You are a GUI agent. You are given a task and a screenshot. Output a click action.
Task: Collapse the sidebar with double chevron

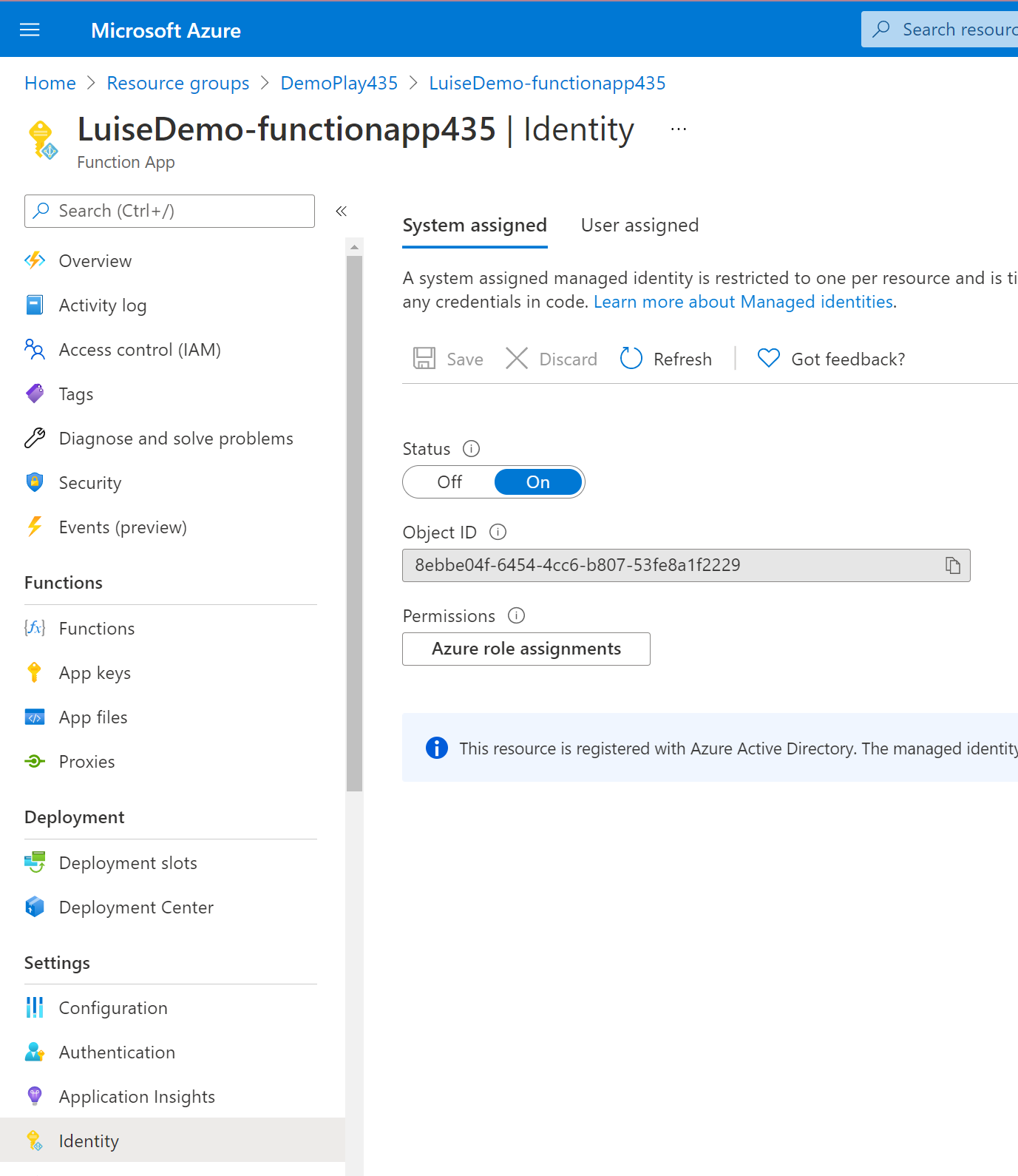(x=341, y=211)
